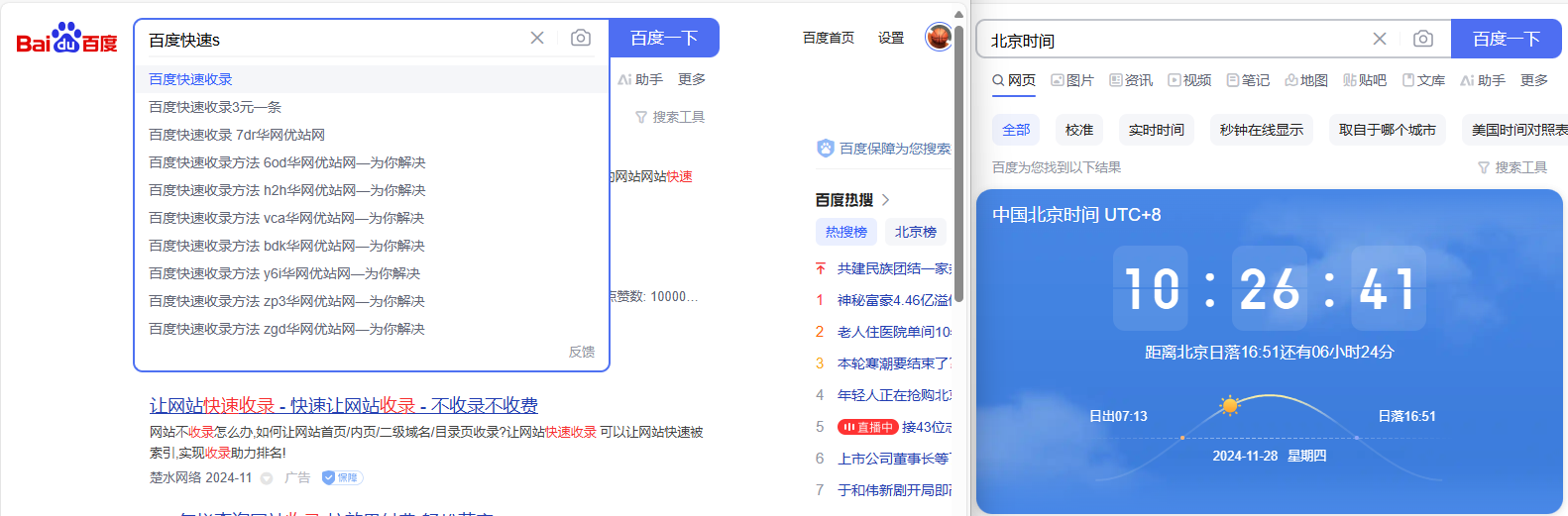This screenshot has width=1568, height=516.
Task: Open camera image search in right window
Action: tap(1423, 39)
